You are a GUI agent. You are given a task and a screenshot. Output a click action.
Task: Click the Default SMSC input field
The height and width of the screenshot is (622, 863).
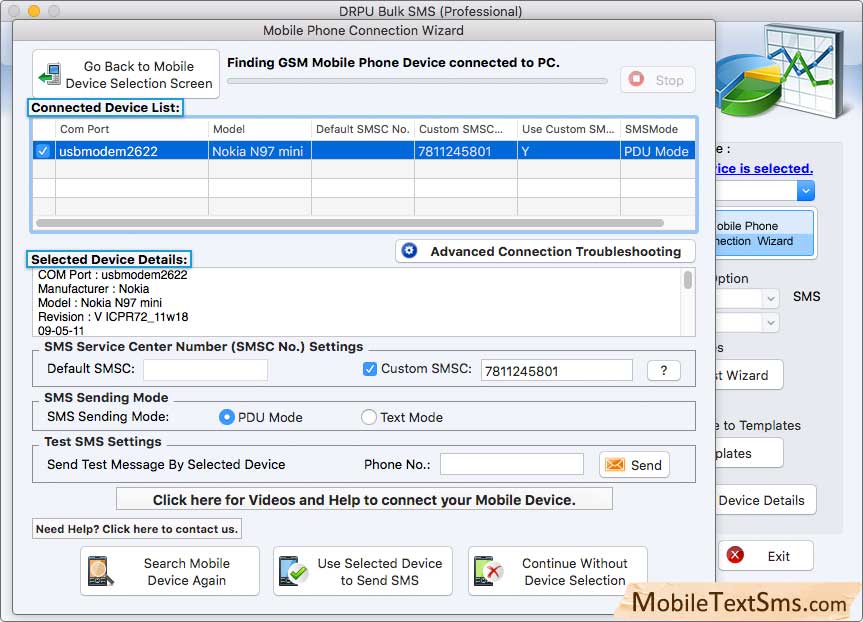[205, 370]
